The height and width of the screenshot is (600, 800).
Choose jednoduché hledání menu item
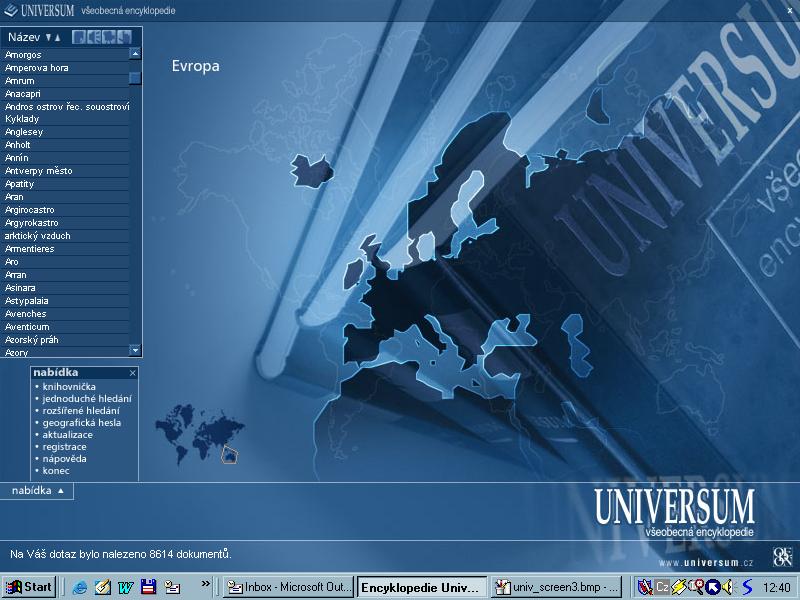pos(87,398)
